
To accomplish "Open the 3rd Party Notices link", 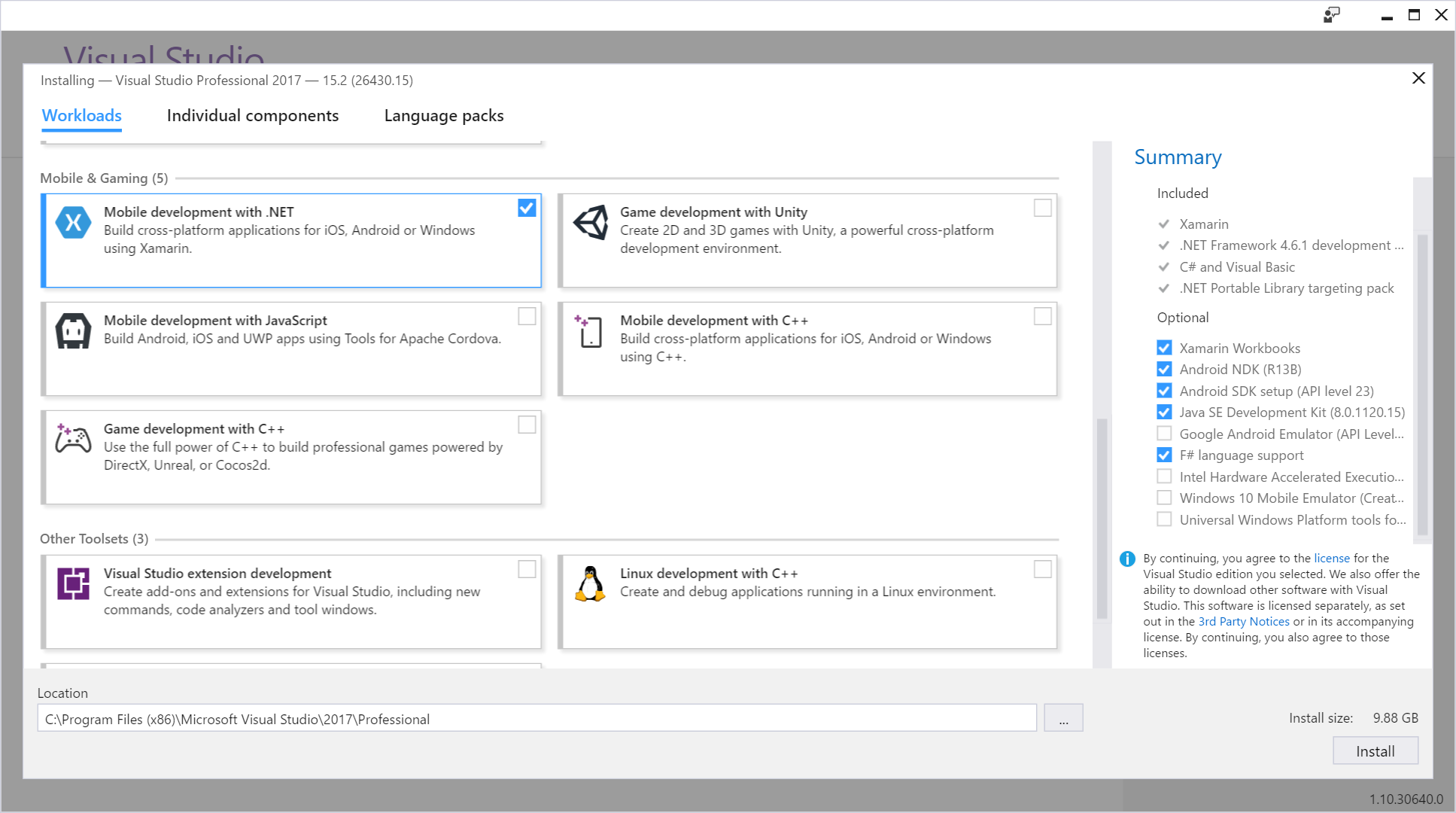I will click(x=1244, y=622).
